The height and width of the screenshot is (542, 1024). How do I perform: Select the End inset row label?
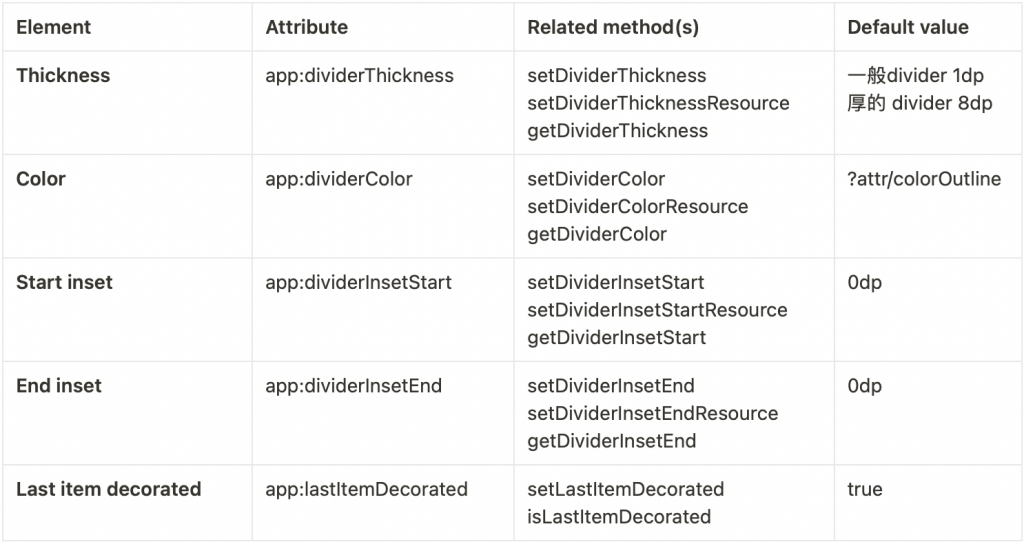pos(59,386)
